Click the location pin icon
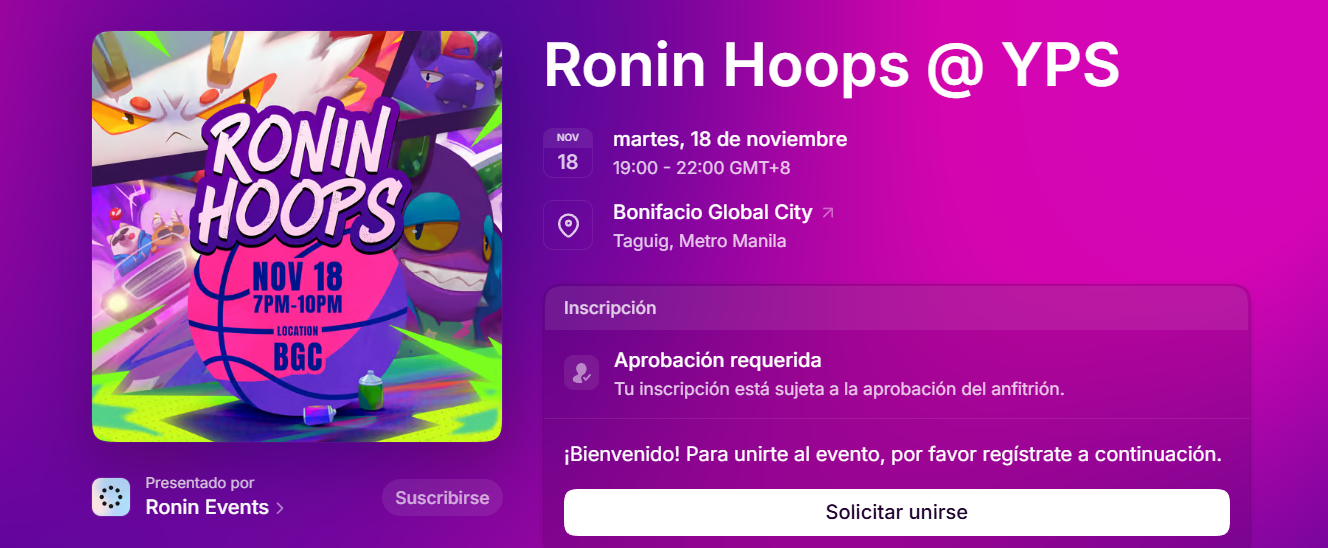 pyautogui.click(x=568, y=225)
